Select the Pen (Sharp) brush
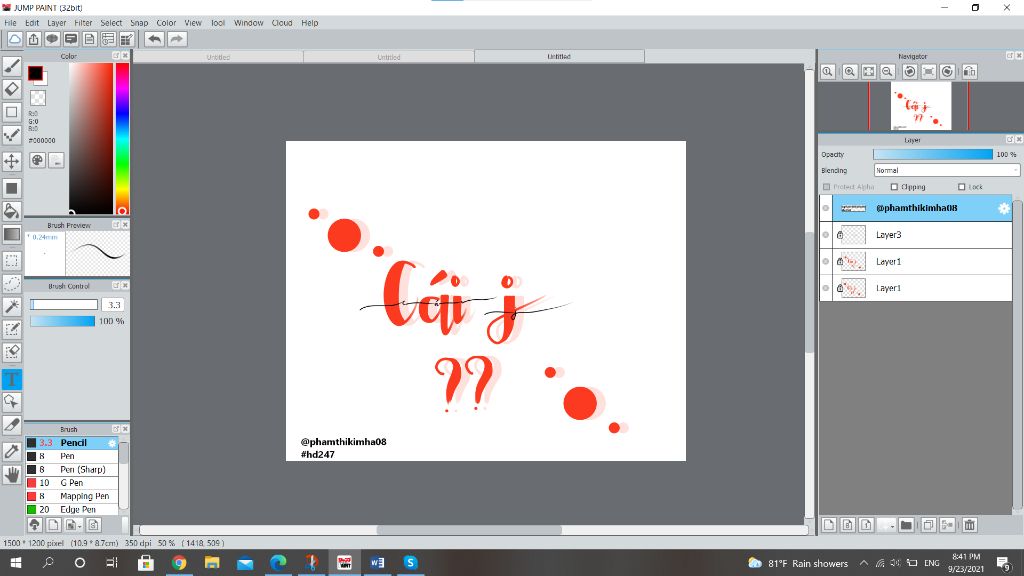 pos(72,470)
